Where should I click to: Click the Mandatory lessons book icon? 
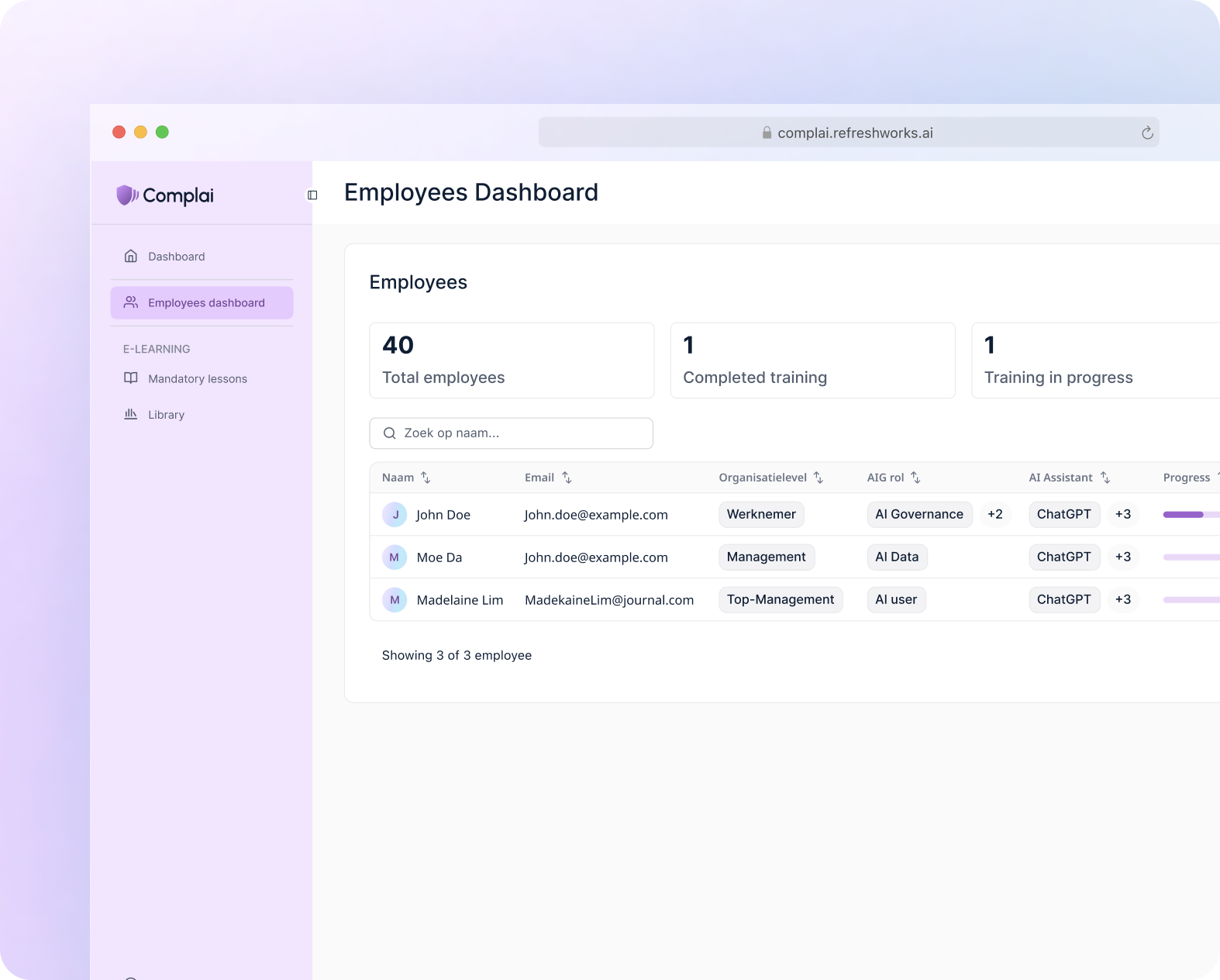click(131, 378)
